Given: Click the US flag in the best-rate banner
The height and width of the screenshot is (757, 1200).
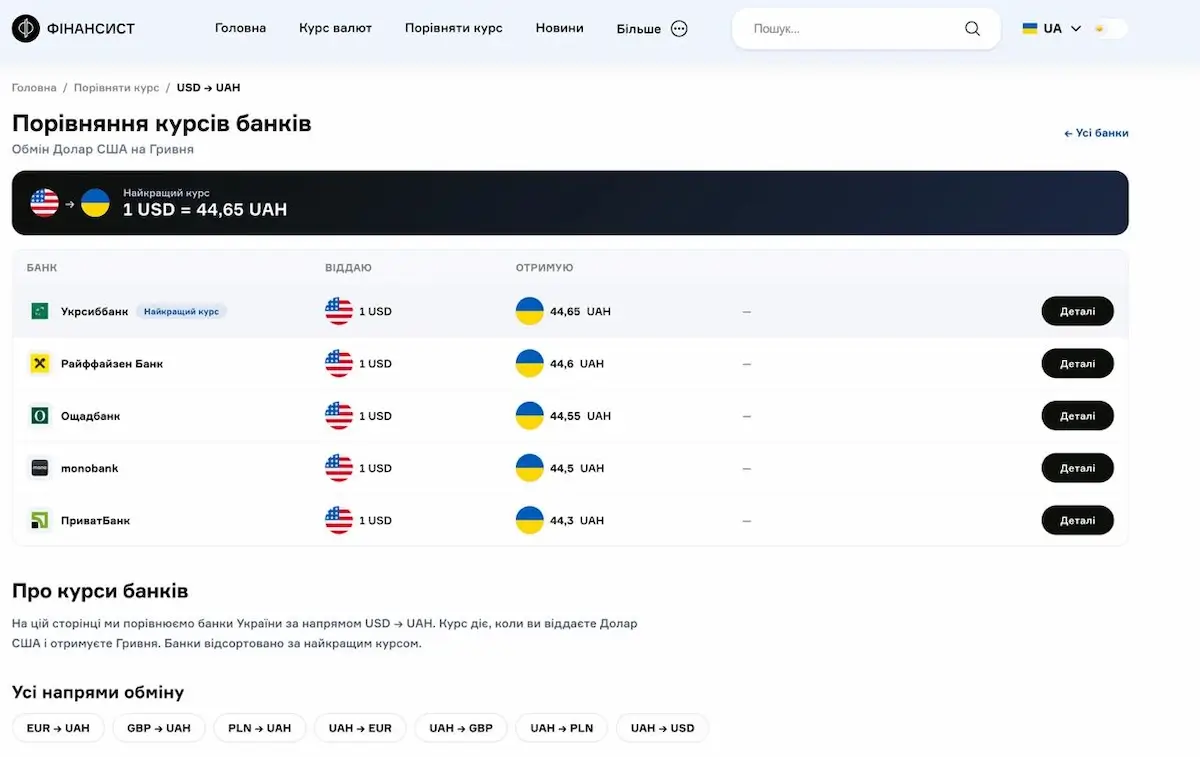Looking at the screenshot, I should 45,203.
